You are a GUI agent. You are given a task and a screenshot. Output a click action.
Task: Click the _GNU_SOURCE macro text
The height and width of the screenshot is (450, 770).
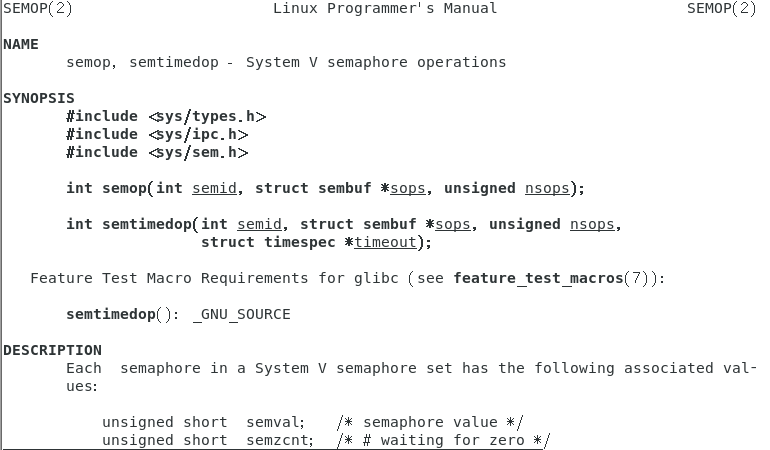[x=241, y=314]
